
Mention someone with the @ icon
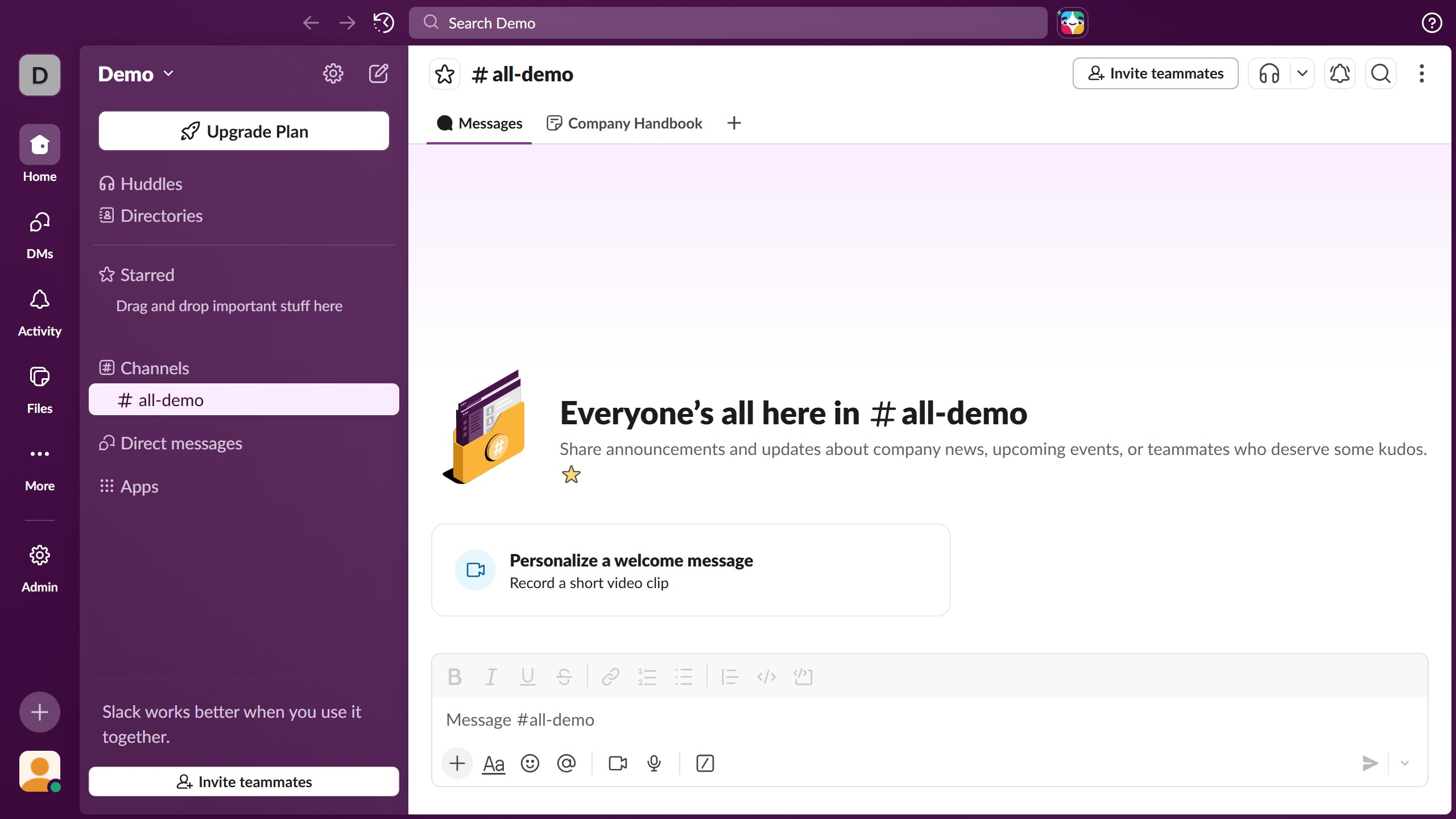tap(566, 763)
